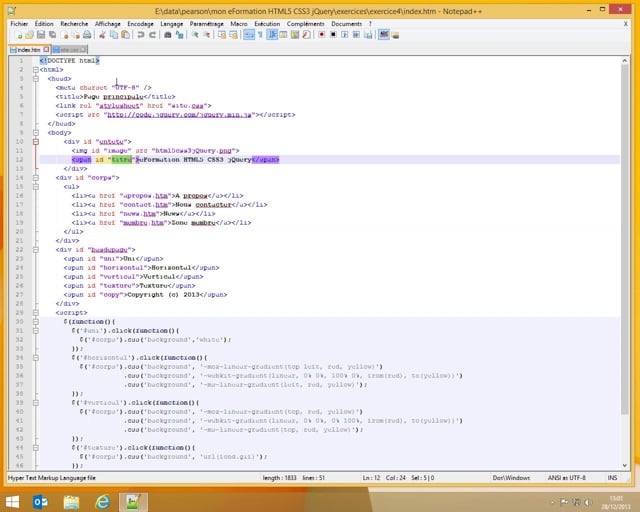The image size is (640, 512).
Task: Create a new document with New icon
Action: 19,35
